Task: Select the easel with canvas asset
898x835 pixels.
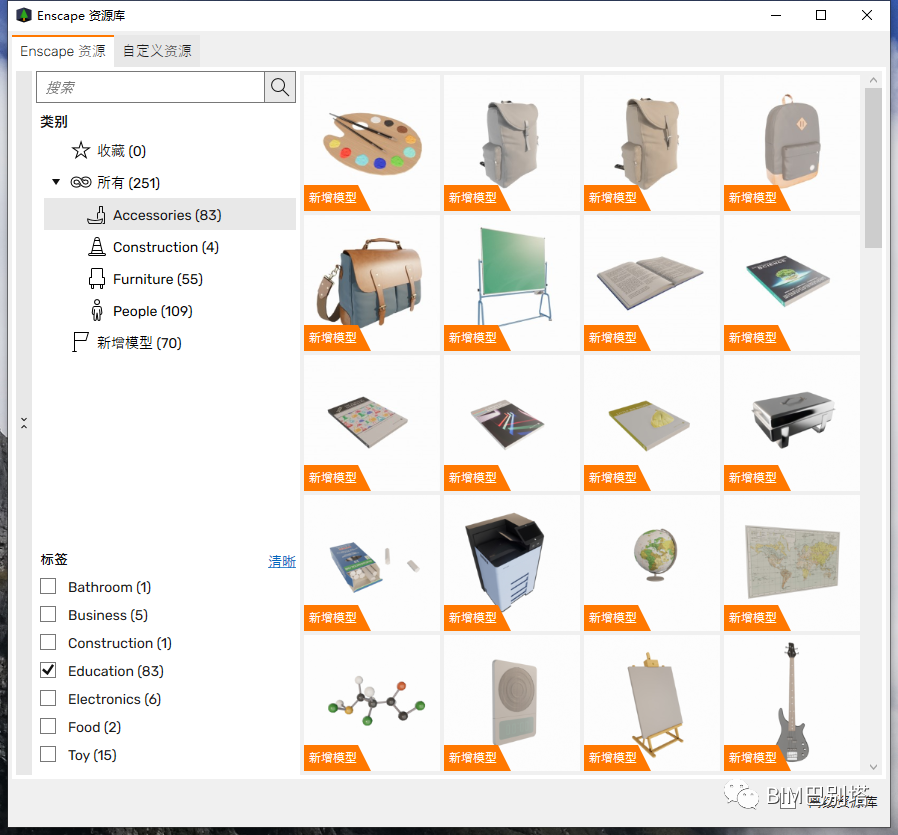Action: pos(652,703)
